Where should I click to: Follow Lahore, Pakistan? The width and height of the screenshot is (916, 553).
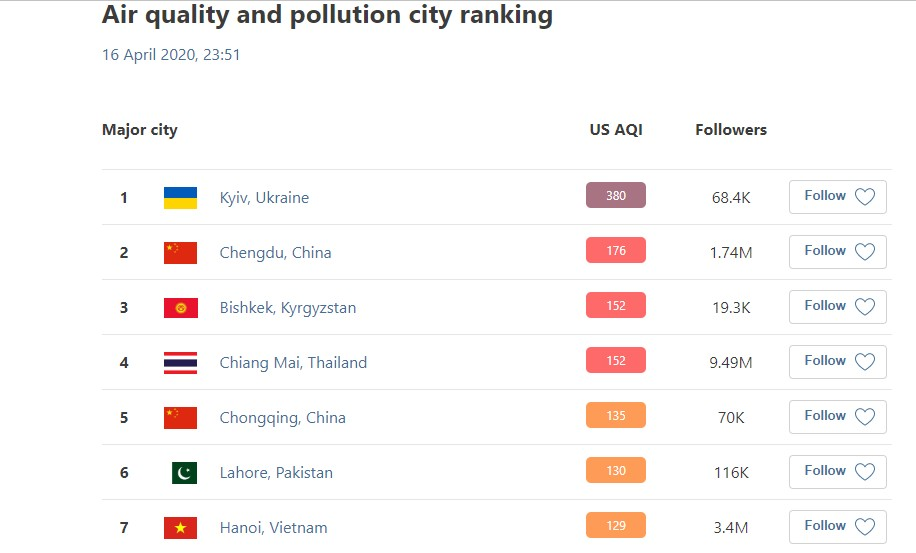click(x=838, y=472)
